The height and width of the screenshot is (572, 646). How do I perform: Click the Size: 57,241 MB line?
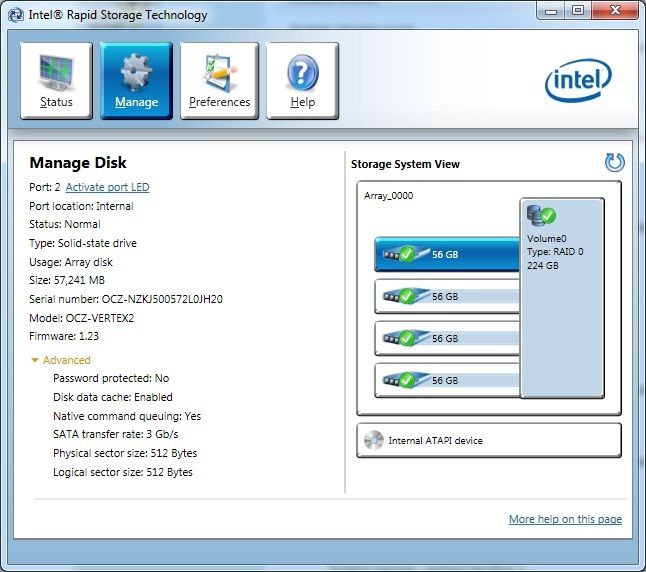point(67,280)
